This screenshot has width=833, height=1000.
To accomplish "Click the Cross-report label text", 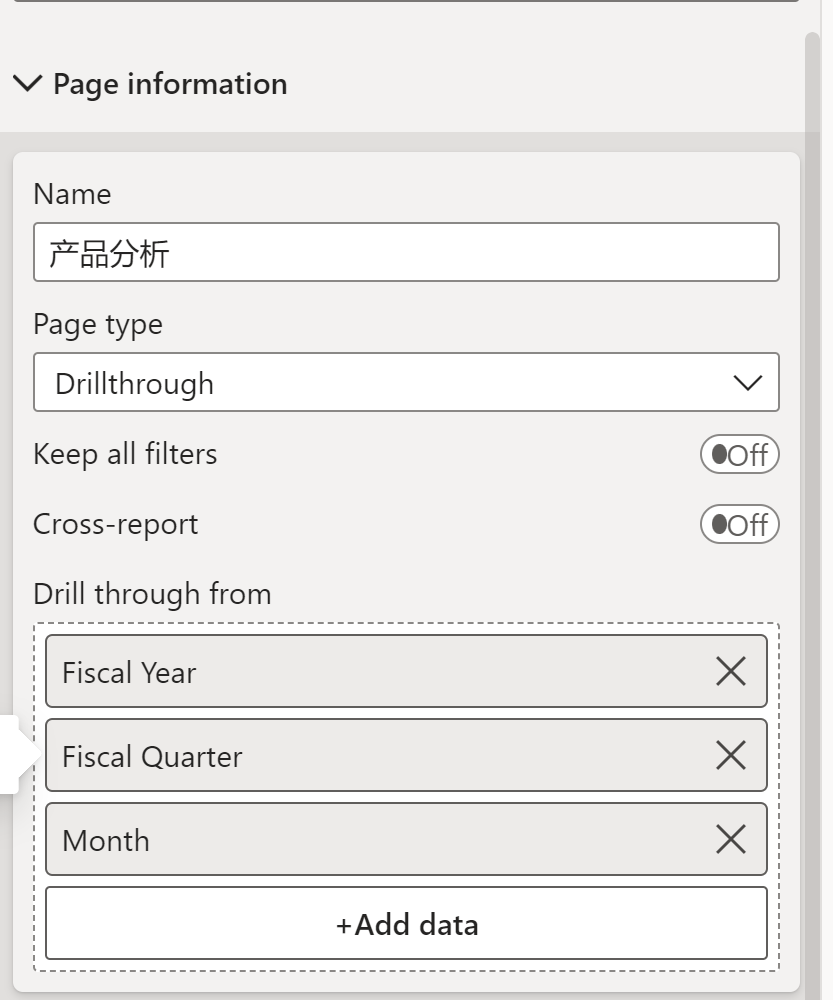I will tap(116, 524).
